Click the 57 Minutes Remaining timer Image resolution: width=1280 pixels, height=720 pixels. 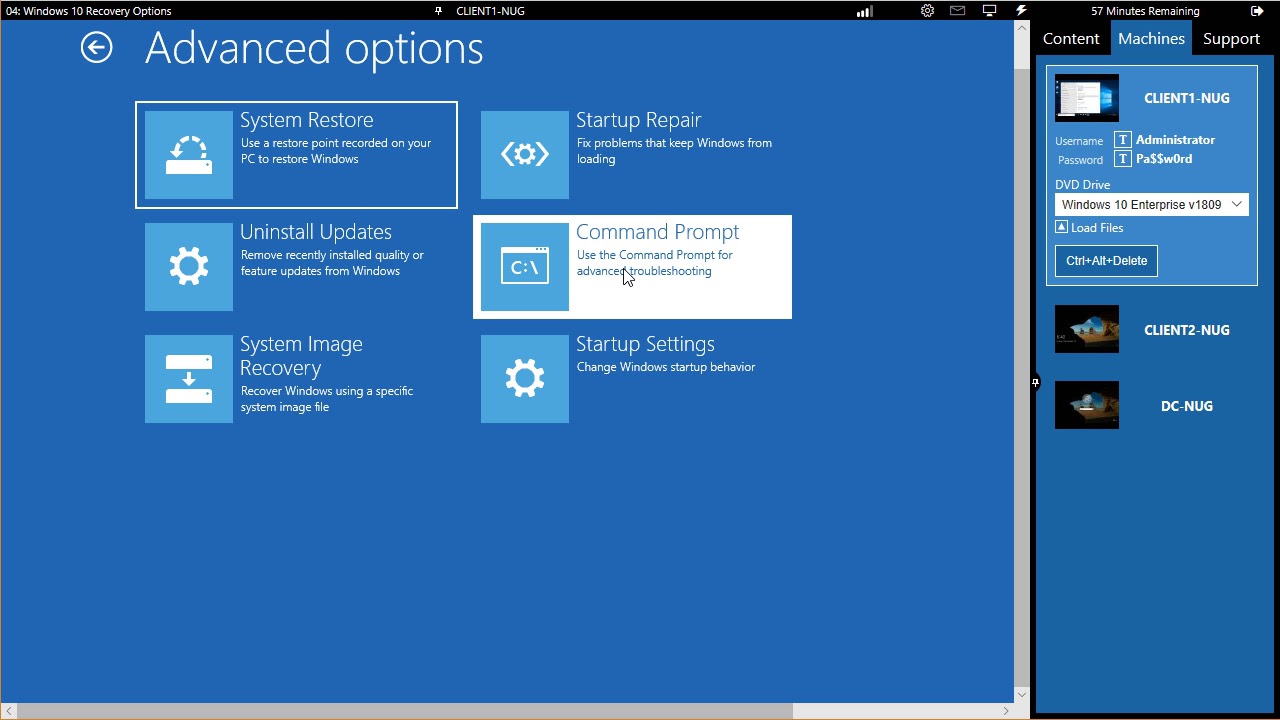pos(1145,11)
